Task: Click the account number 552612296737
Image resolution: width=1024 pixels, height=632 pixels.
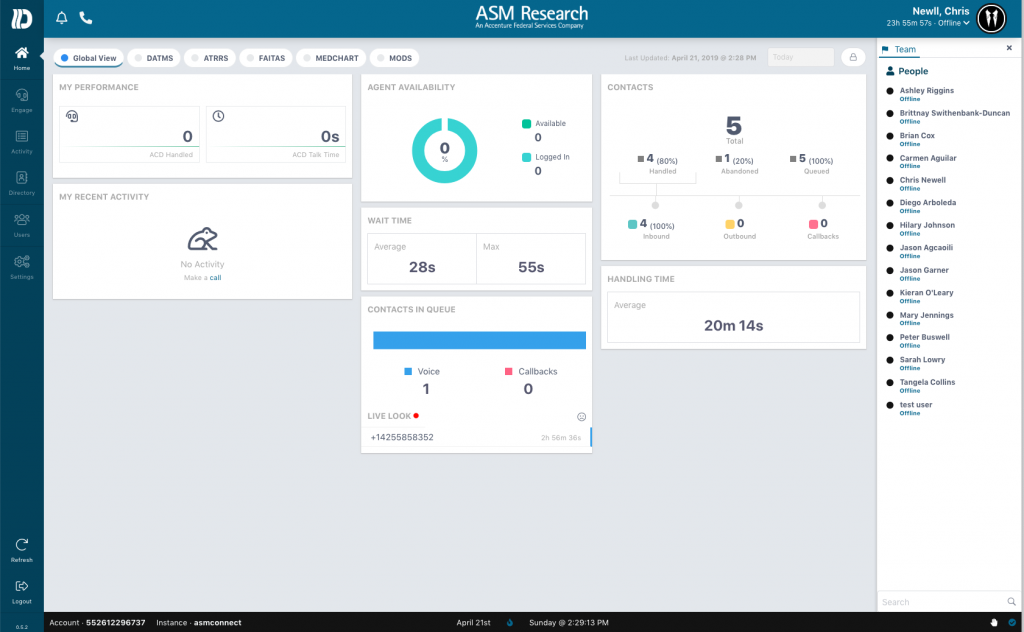Action: tap(116, 622)
